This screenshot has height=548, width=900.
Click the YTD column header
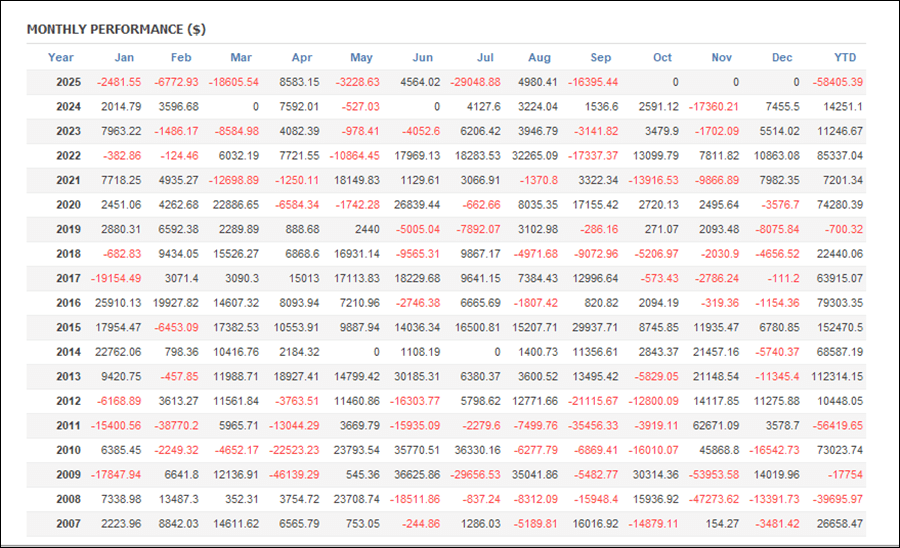click(x=845, y=57)
